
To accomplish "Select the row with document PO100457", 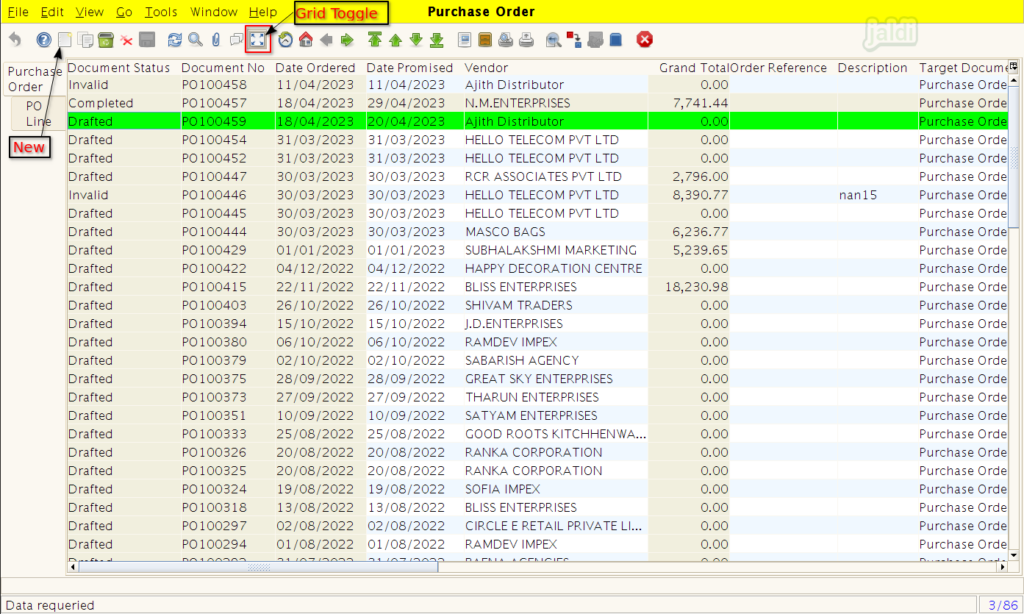I will pos(537,103).
